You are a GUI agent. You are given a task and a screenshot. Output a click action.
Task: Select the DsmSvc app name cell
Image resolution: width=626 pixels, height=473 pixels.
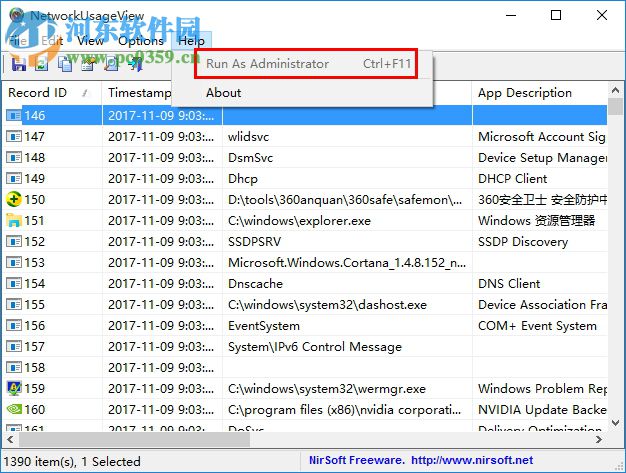click(347, 157)
